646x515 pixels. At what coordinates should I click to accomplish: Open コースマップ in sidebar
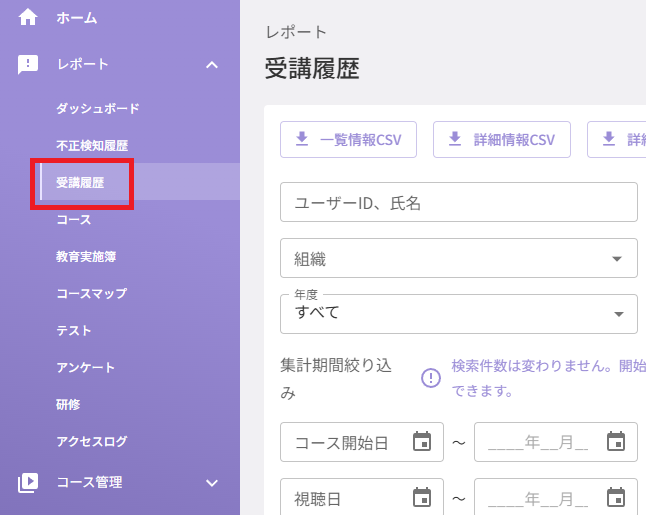[91, 293]
